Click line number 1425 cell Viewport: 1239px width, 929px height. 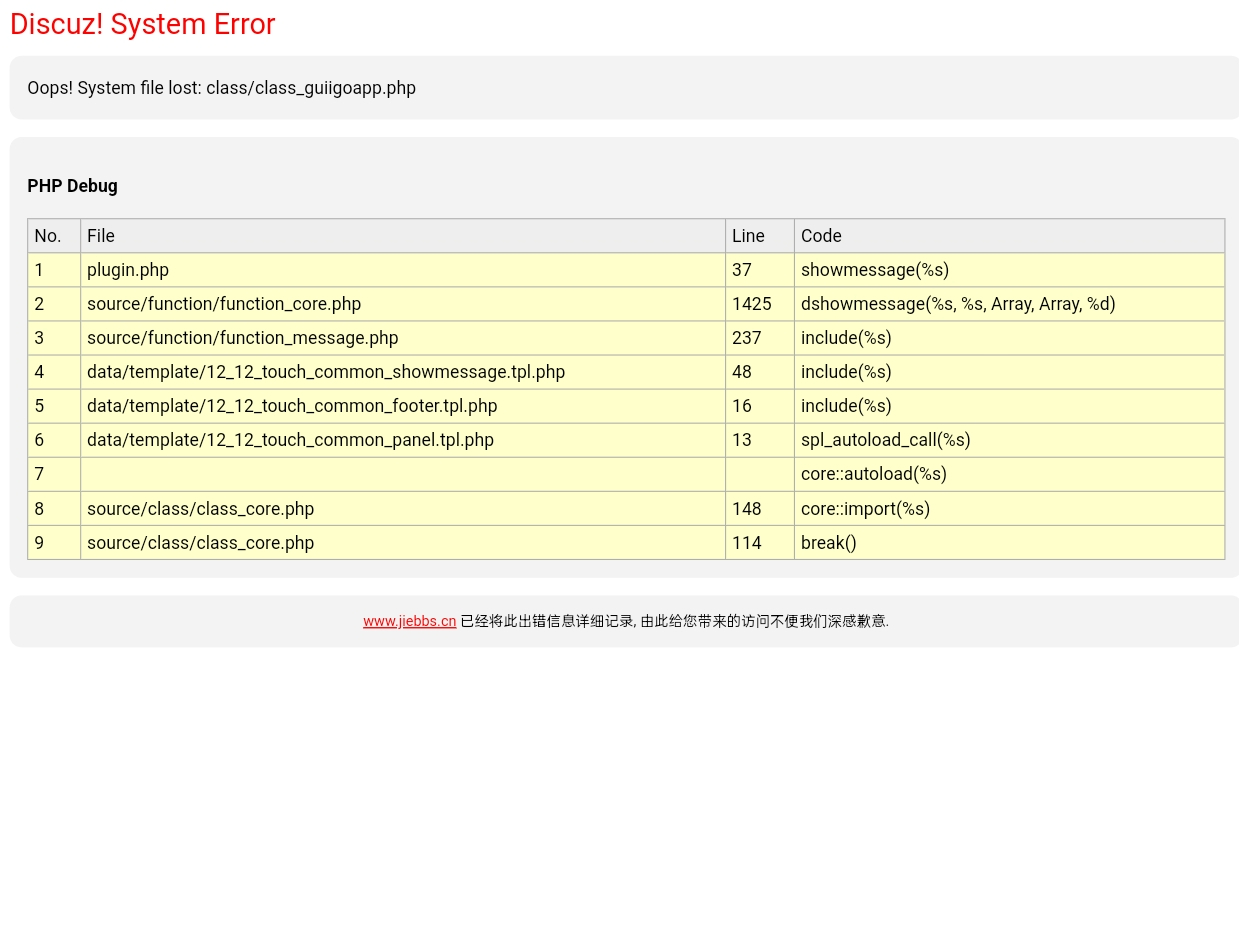[752, 304]
